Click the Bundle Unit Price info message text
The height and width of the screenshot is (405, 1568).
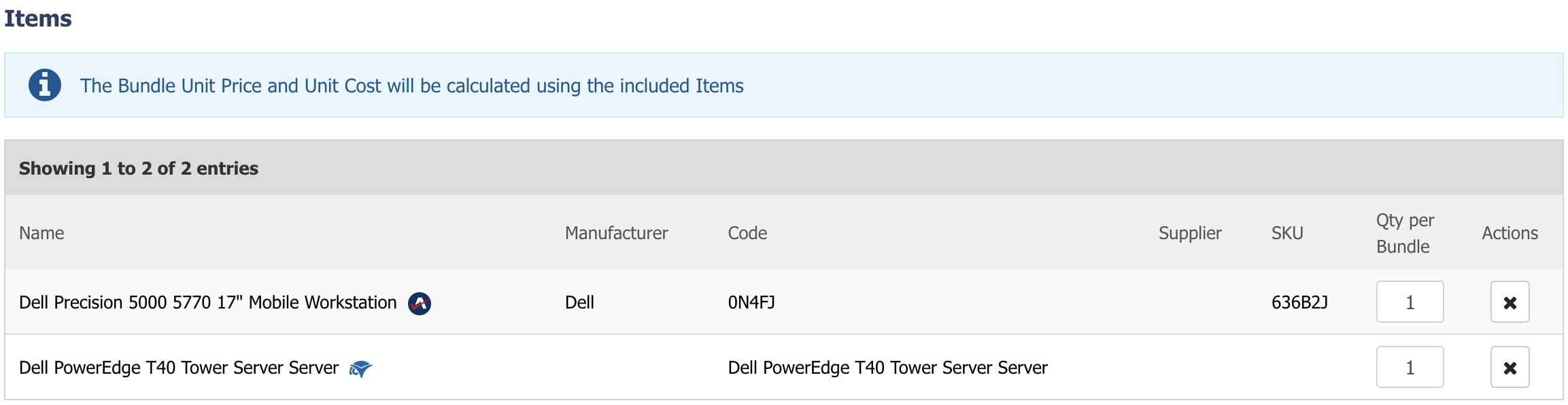(x=411, y=86)
